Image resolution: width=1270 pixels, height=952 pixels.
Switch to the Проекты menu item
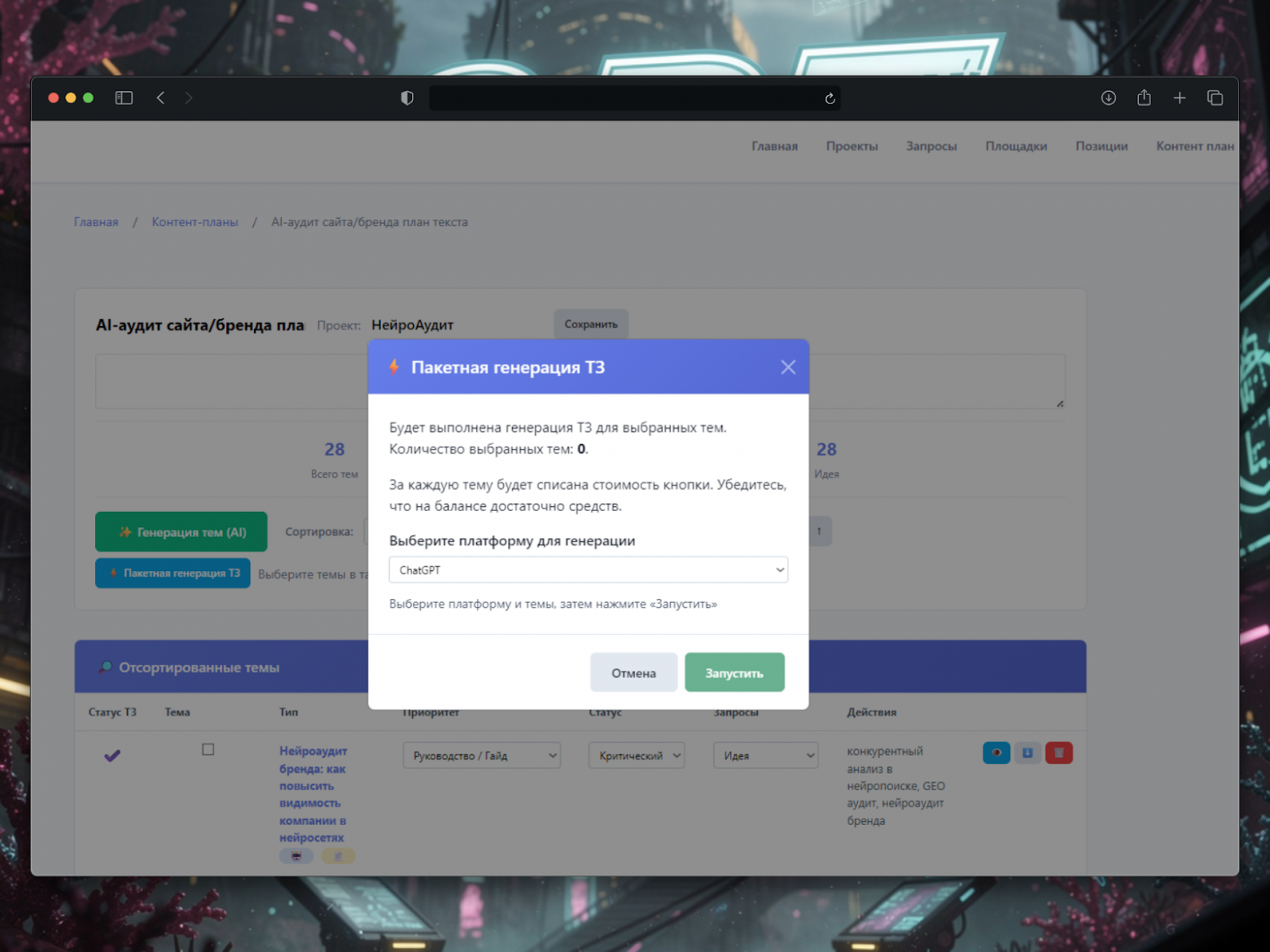[852, 146]
